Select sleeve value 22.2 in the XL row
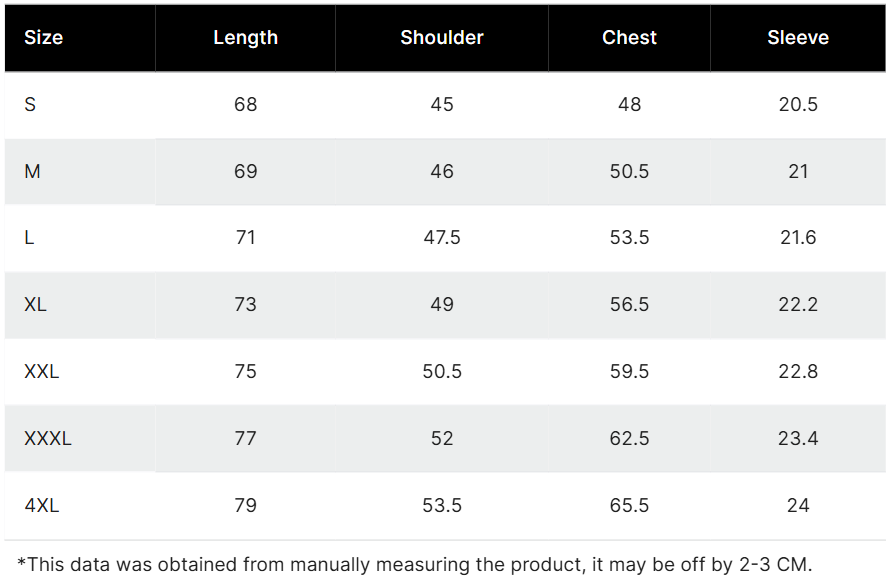Screen dimensions: 895x585 [x=798, y=305]
